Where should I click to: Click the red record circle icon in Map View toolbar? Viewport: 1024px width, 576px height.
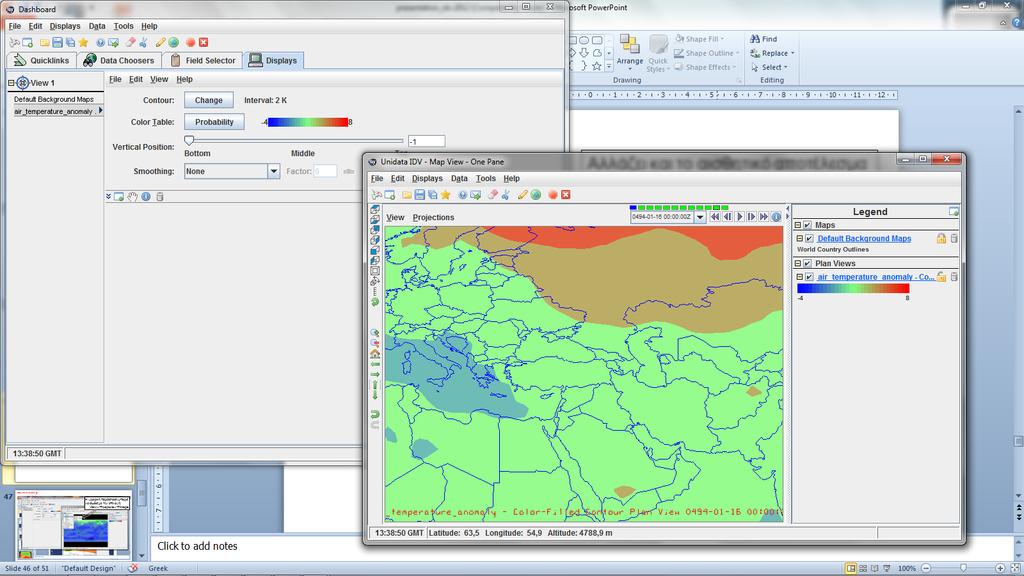tap(553, 195)
